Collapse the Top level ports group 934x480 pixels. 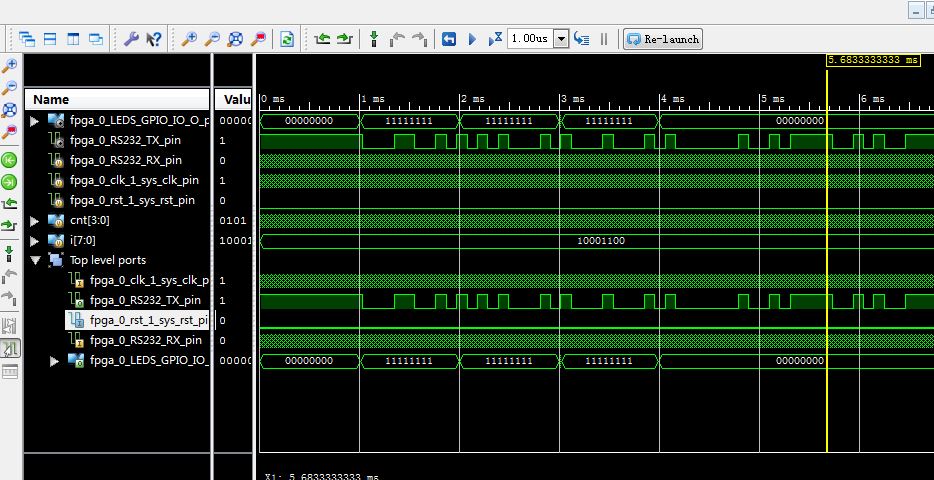[36, 260]
